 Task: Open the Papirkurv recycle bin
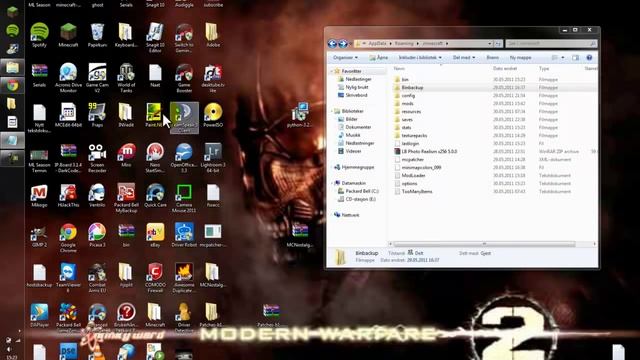click(97, 35)
